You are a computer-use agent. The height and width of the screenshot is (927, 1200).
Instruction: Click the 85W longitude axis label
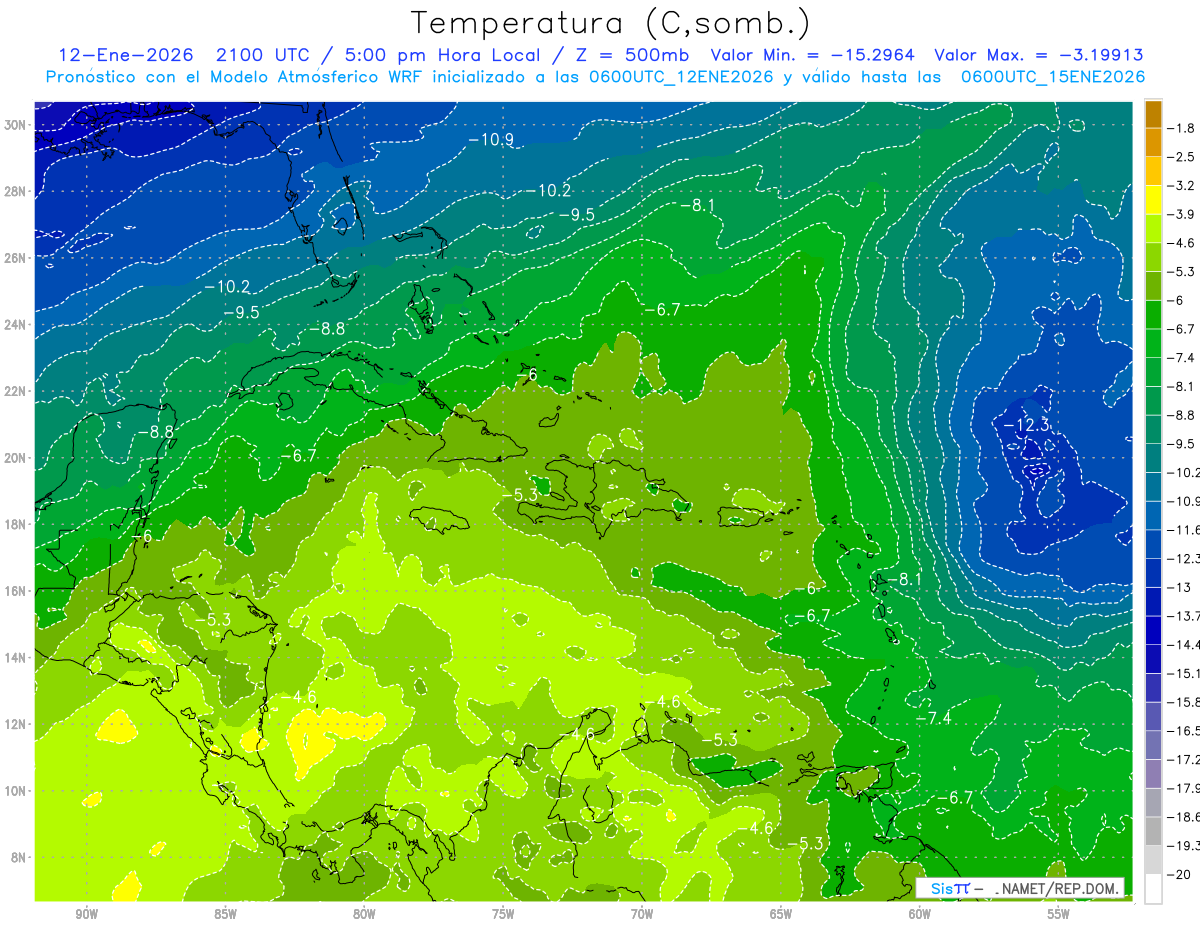coord(225,914)
